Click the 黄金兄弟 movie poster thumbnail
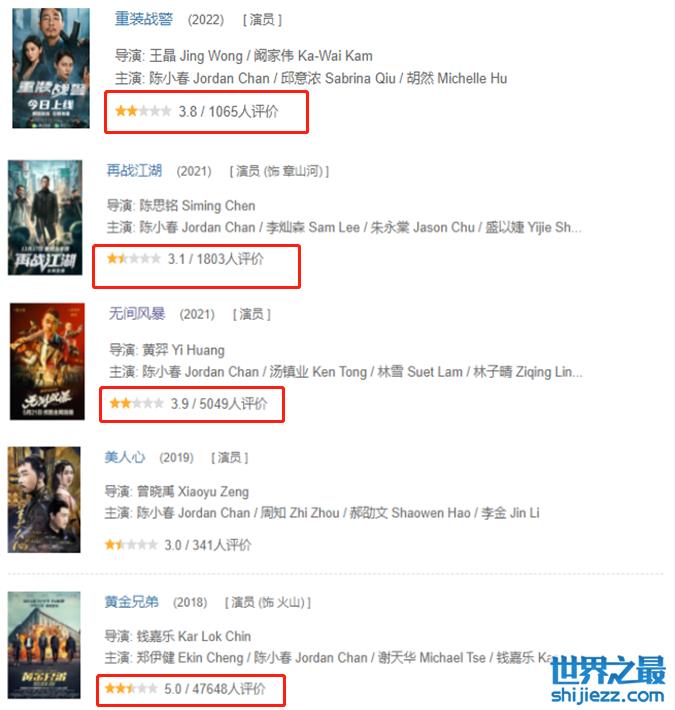 [x=44, y=645]
